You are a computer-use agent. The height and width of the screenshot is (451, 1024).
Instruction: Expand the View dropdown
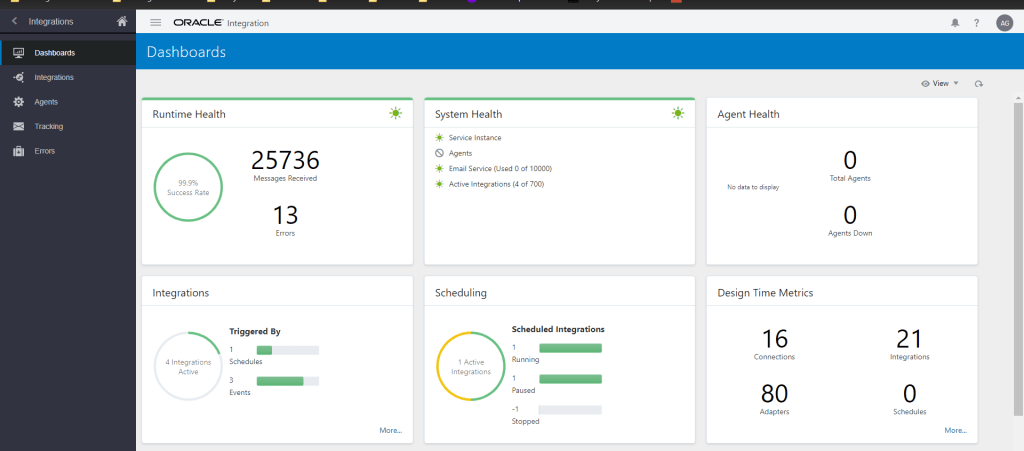(939, 84)
